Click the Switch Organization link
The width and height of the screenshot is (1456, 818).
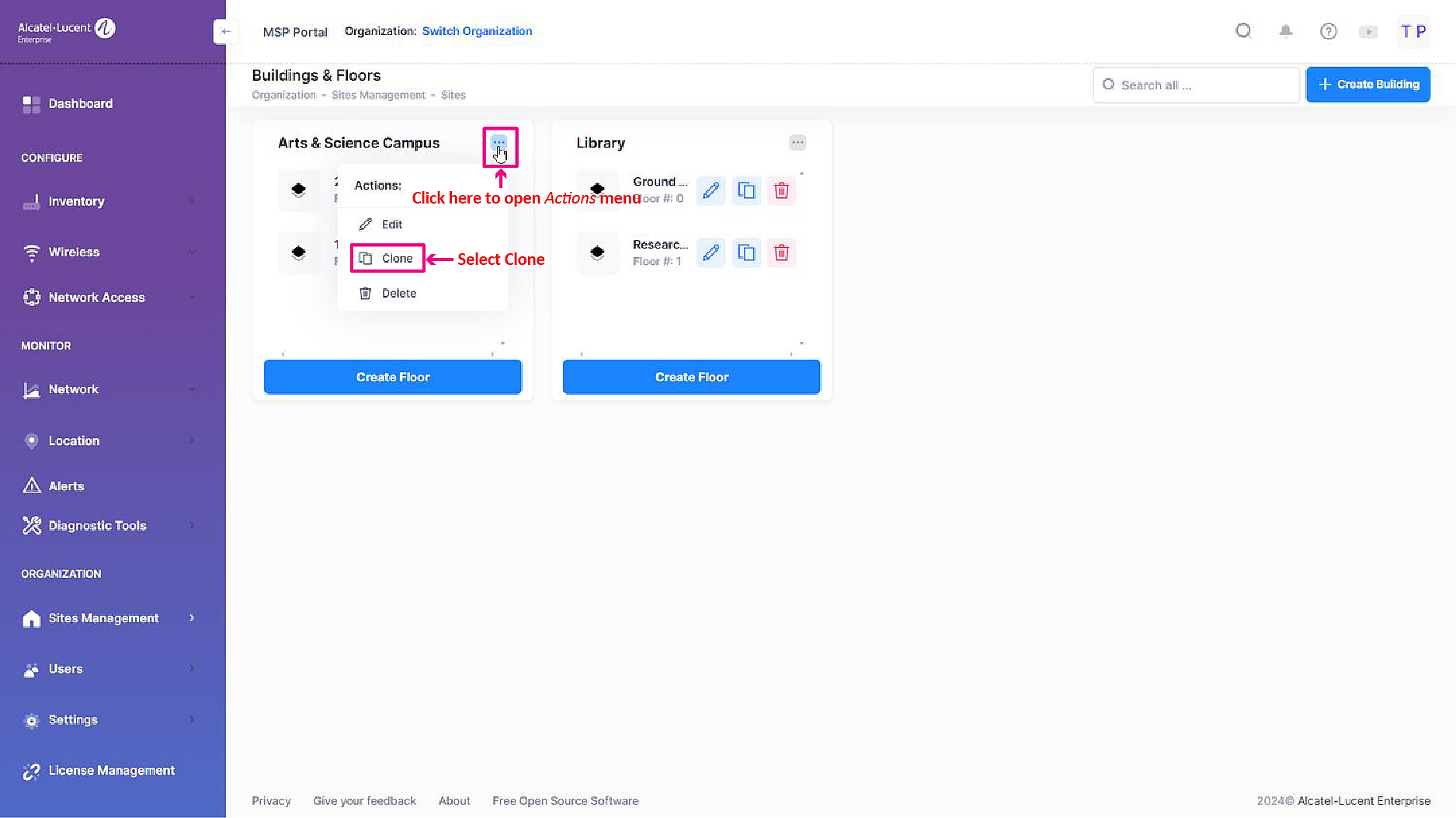click(x=477, y=31)
